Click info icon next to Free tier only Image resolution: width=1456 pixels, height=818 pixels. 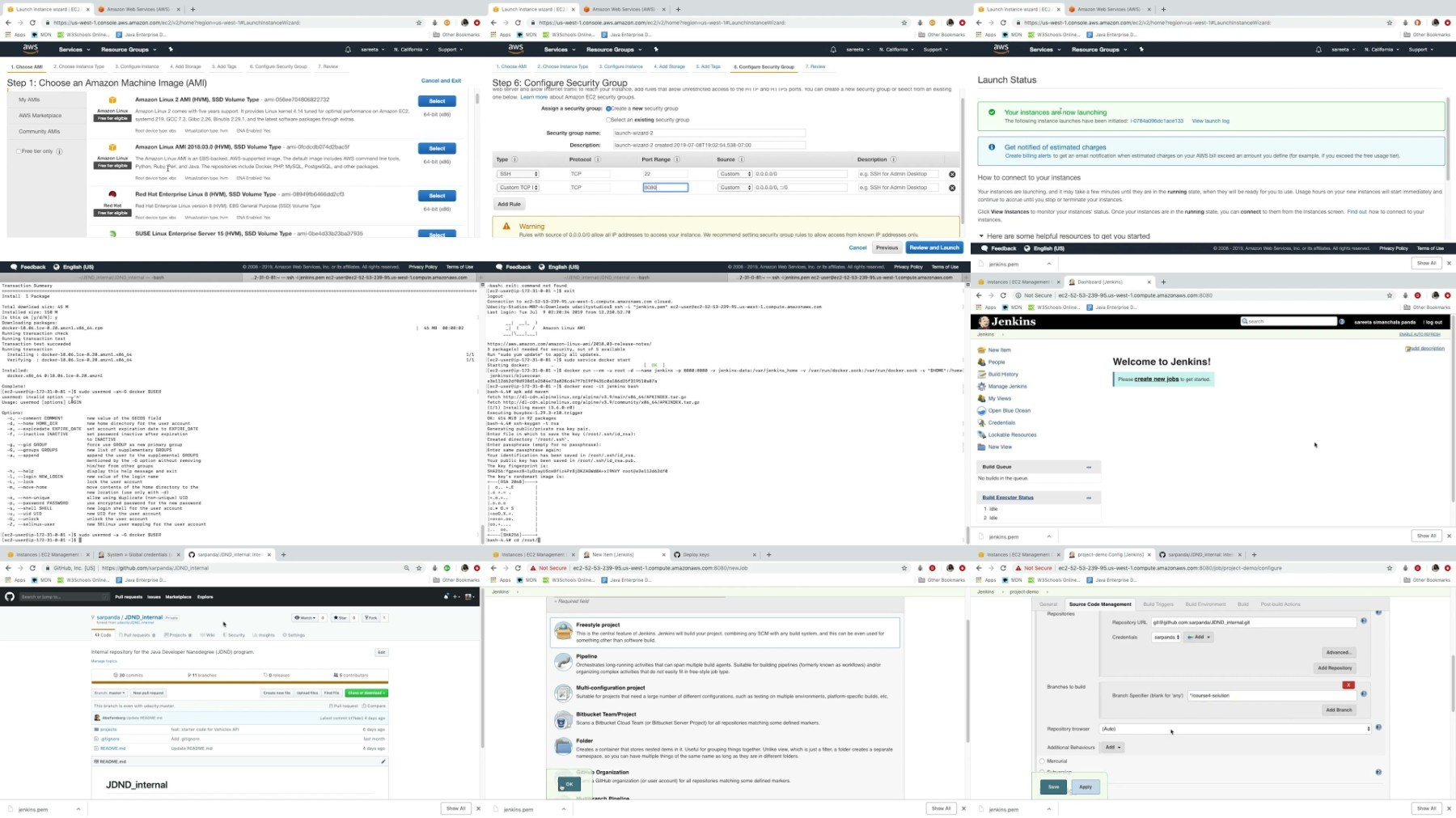(59, 151)
